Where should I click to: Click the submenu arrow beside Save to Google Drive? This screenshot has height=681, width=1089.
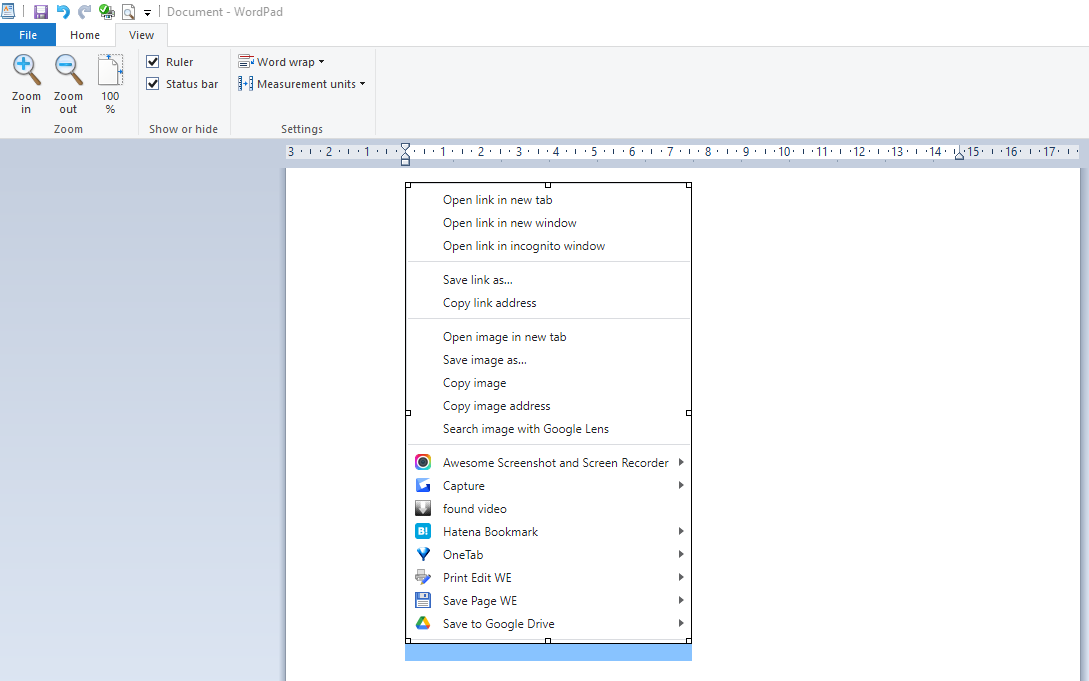coord(681,623)
